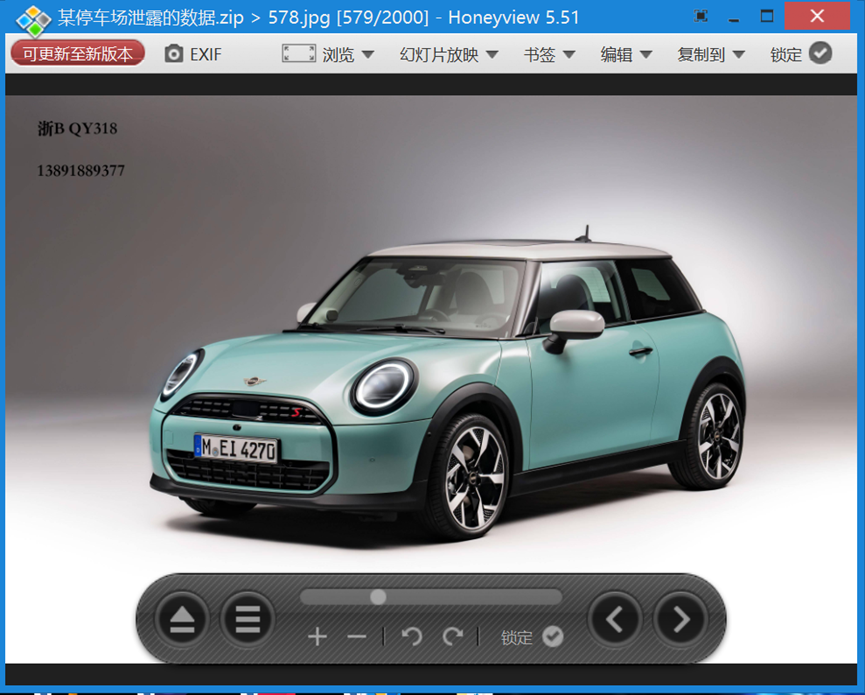865x695 pixels.
Task: Zoom out with the minus icon
Action: [x=357, y=637]
